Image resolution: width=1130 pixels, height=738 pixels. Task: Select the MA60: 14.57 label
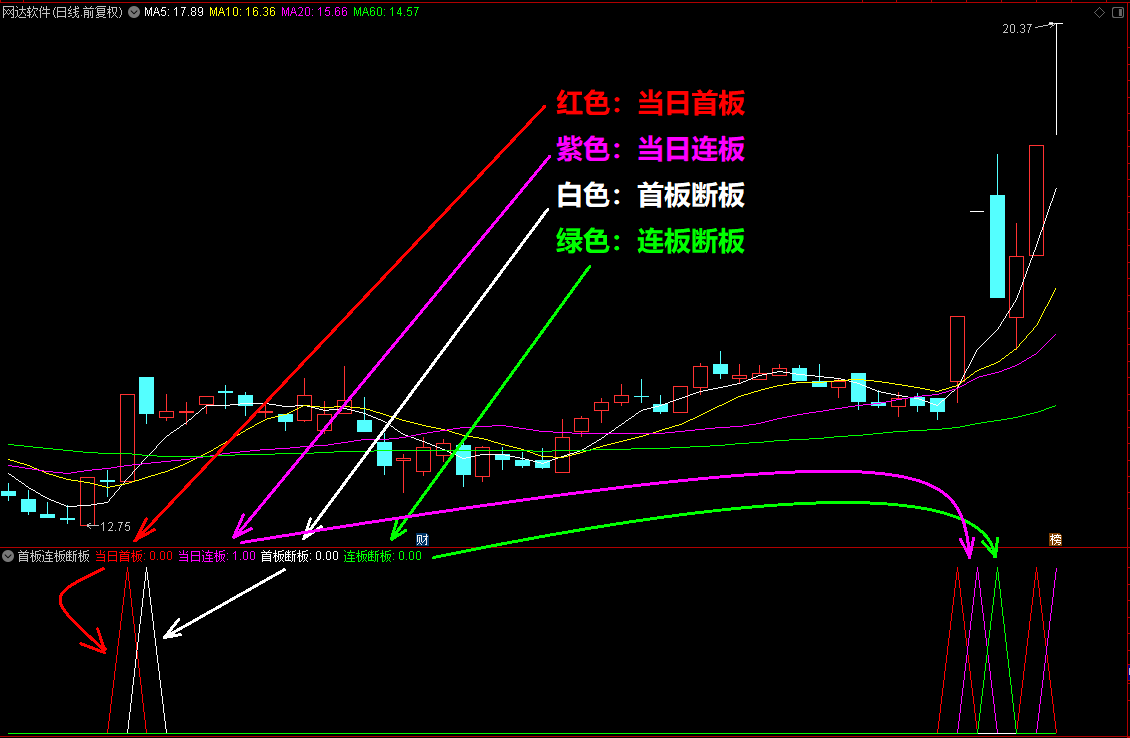point(386,12)
